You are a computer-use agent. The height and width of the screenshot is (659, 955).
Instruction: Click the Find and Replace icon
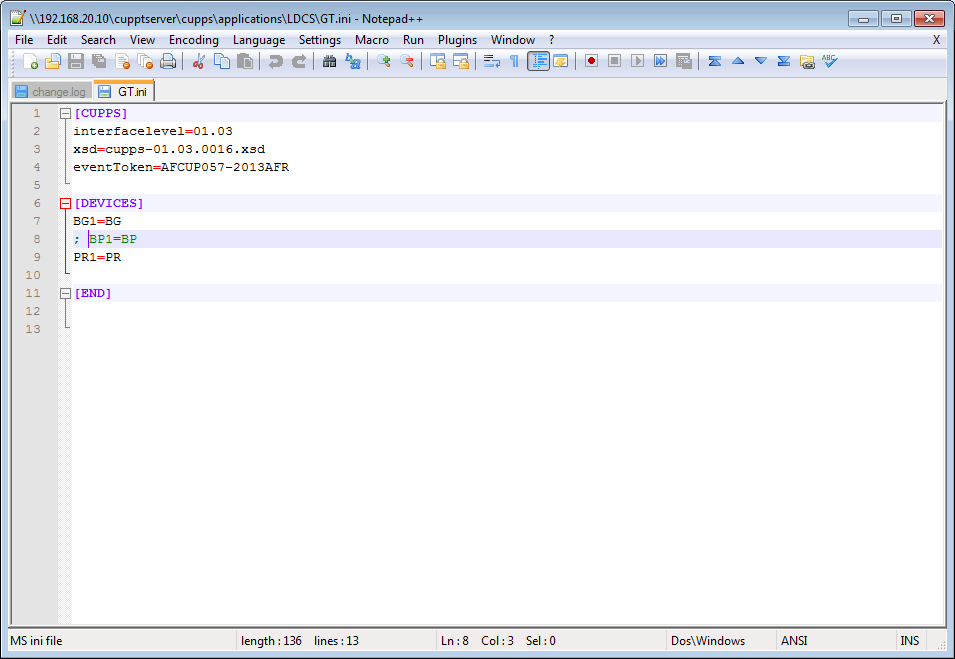(353, 62)
